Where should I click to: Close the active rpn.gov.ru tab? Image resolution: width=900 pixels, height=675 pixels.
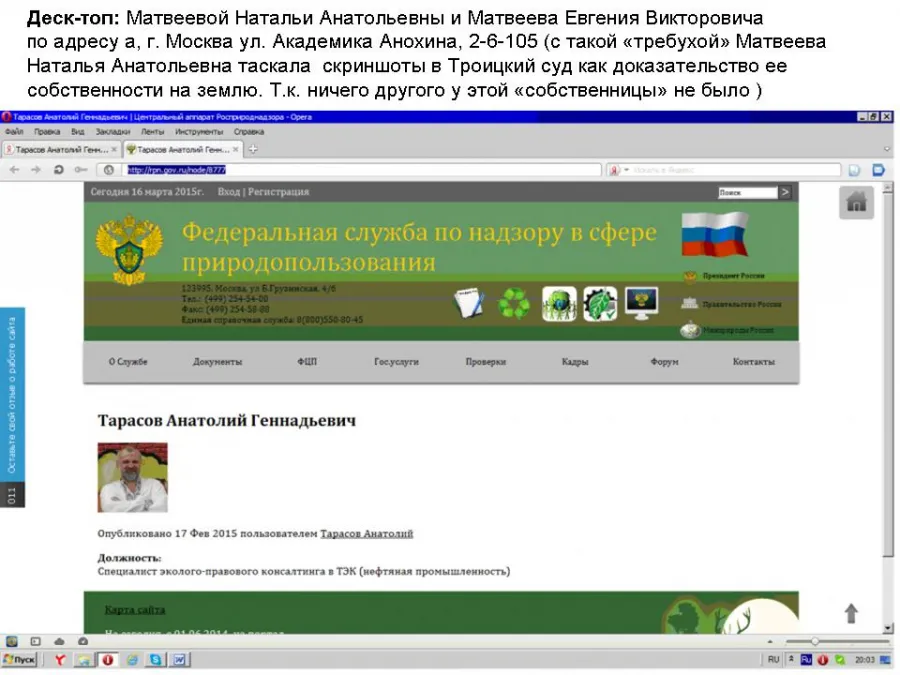pyautogui.click(x=235, y=149)
